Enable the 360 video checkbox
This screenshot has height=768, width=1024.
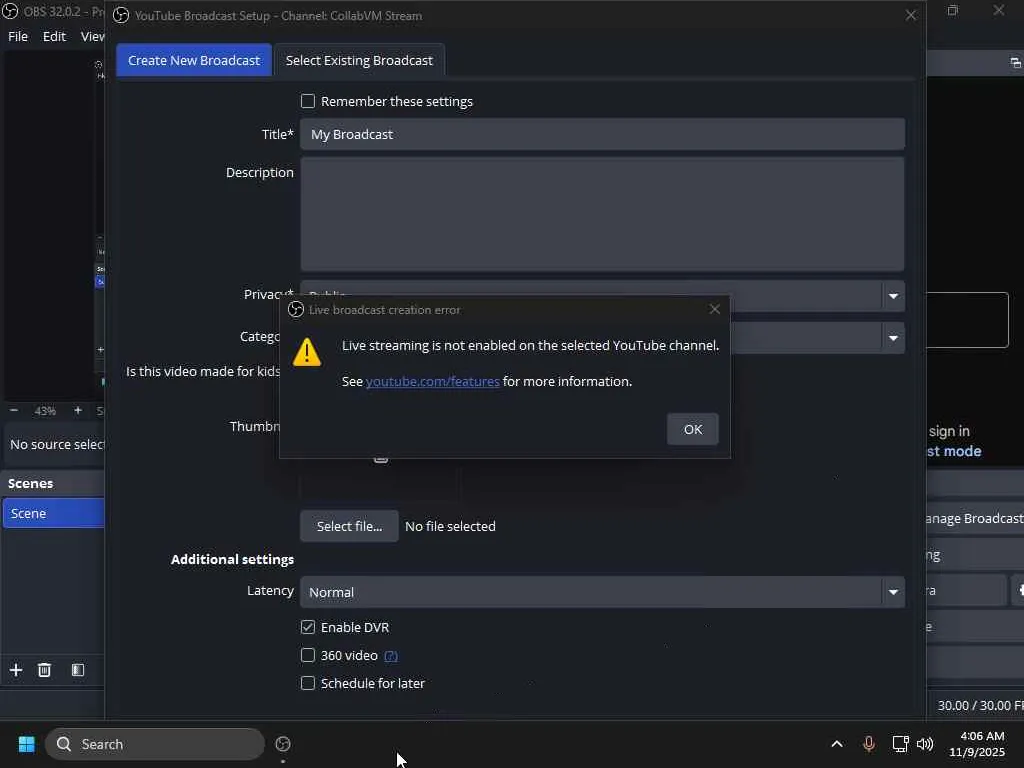(x=308, y=655)
